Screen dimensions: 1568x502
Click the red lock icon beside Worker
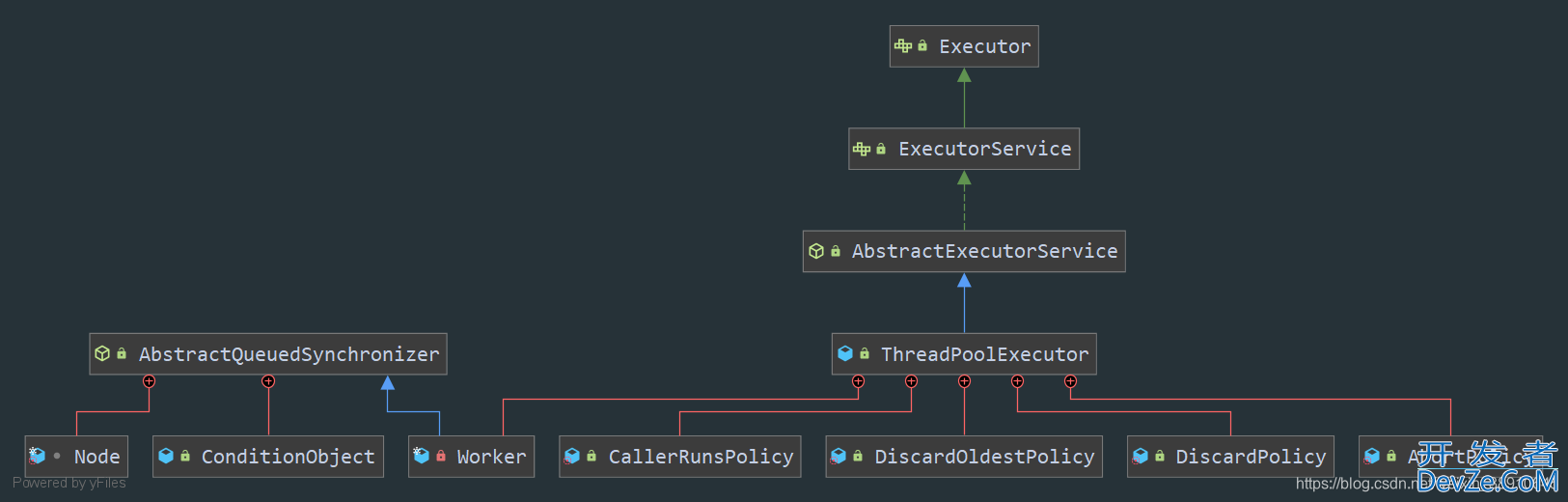[x=441, y=456]
